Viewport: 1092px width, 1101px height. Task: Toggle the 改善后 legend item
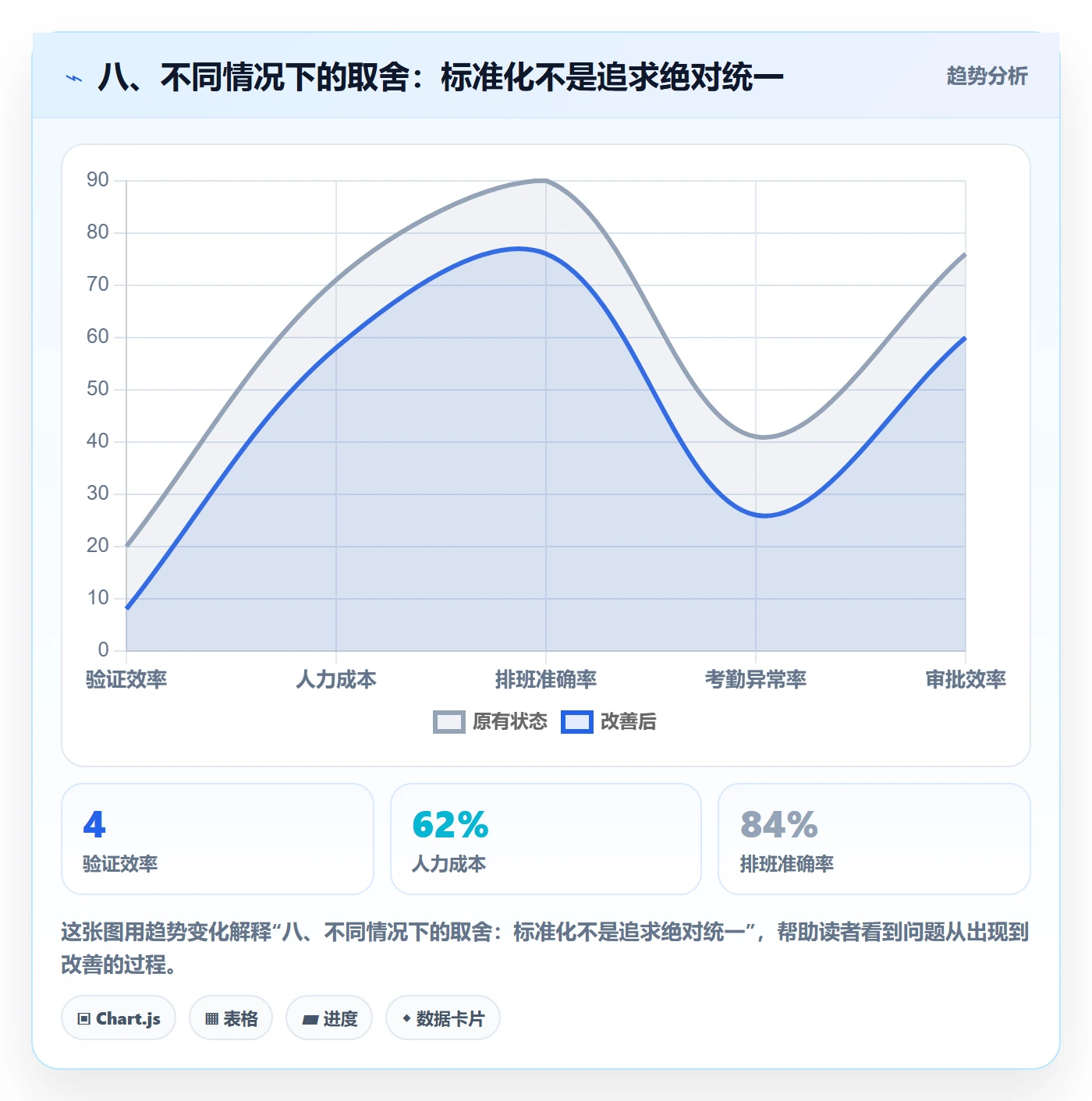tap(608, 721)
